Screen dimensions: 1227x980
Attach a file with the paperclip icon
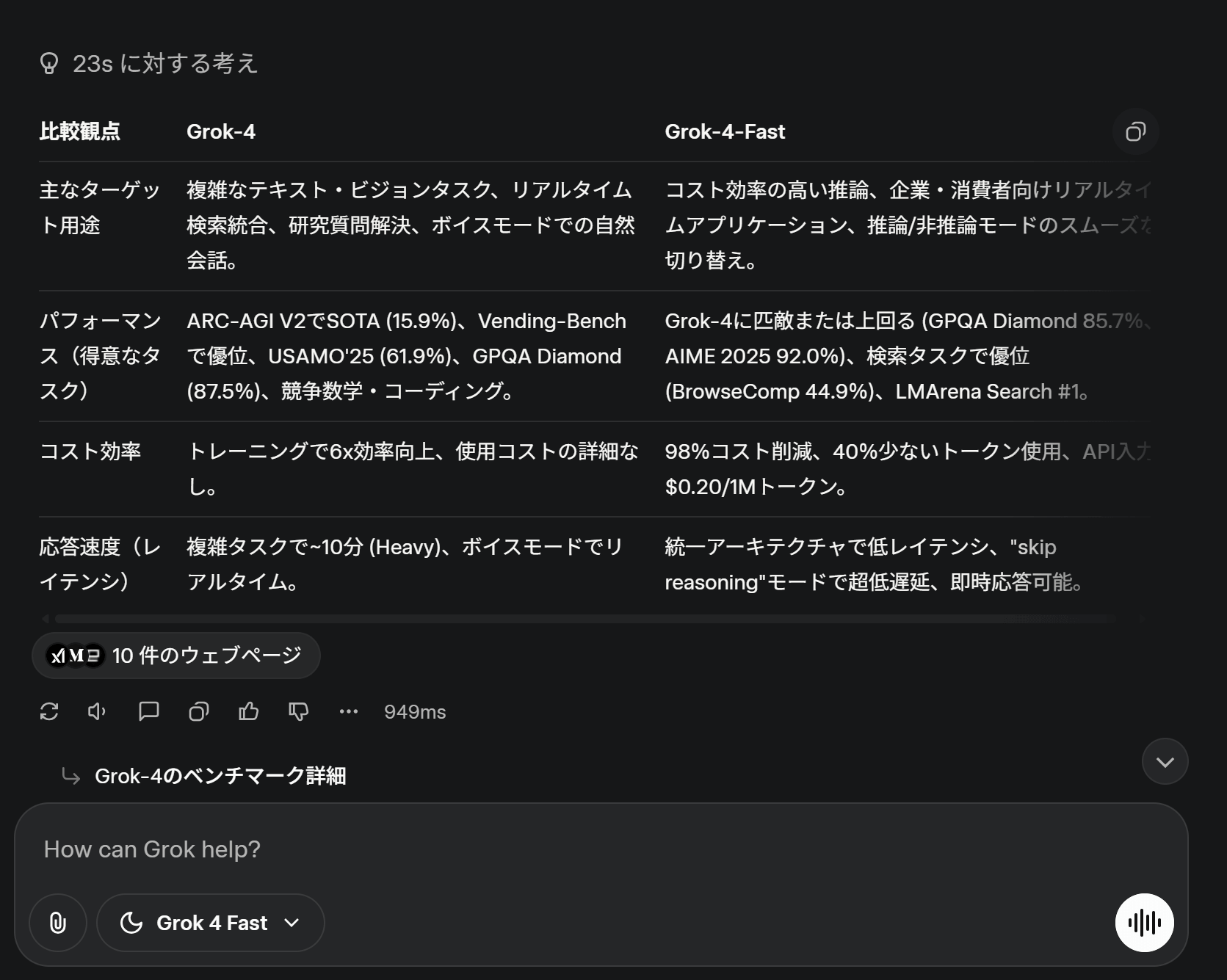click(x=58, y=923)
